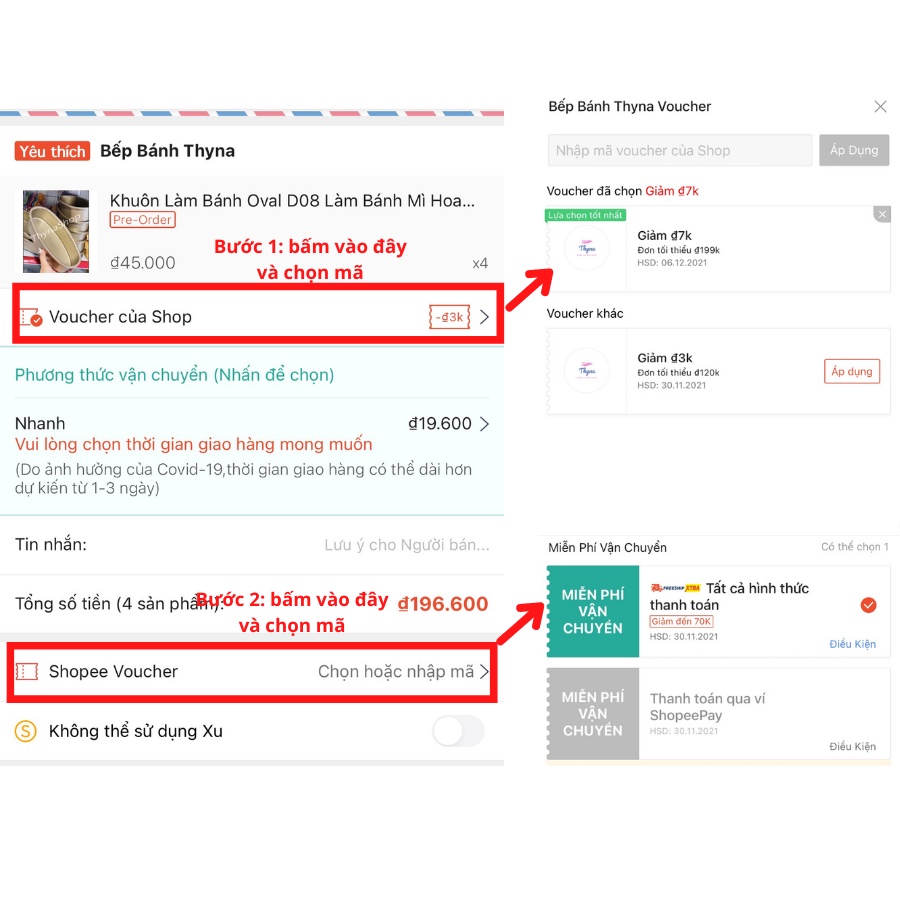Remove the selected Giảm ₫7k voucher

pos(882,214)
